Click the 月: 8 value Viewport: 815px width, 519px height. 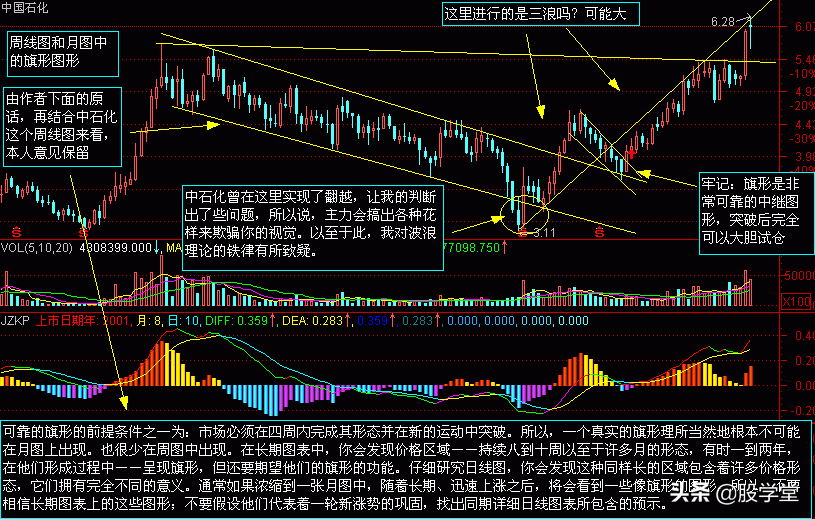click(x=150, y=321)
